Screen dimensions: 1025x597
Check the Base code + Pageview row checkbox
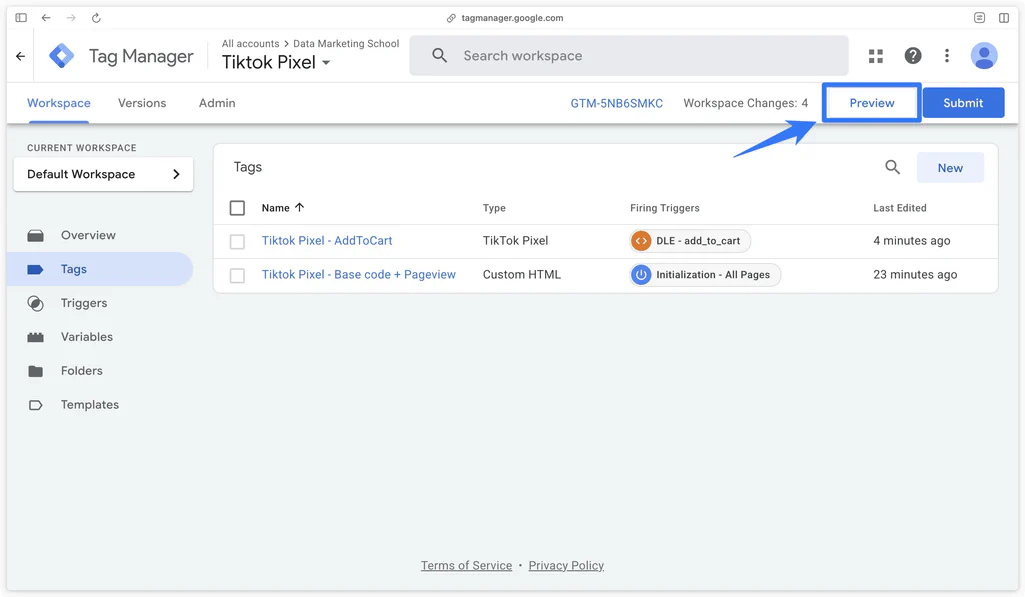coord(237,275)
